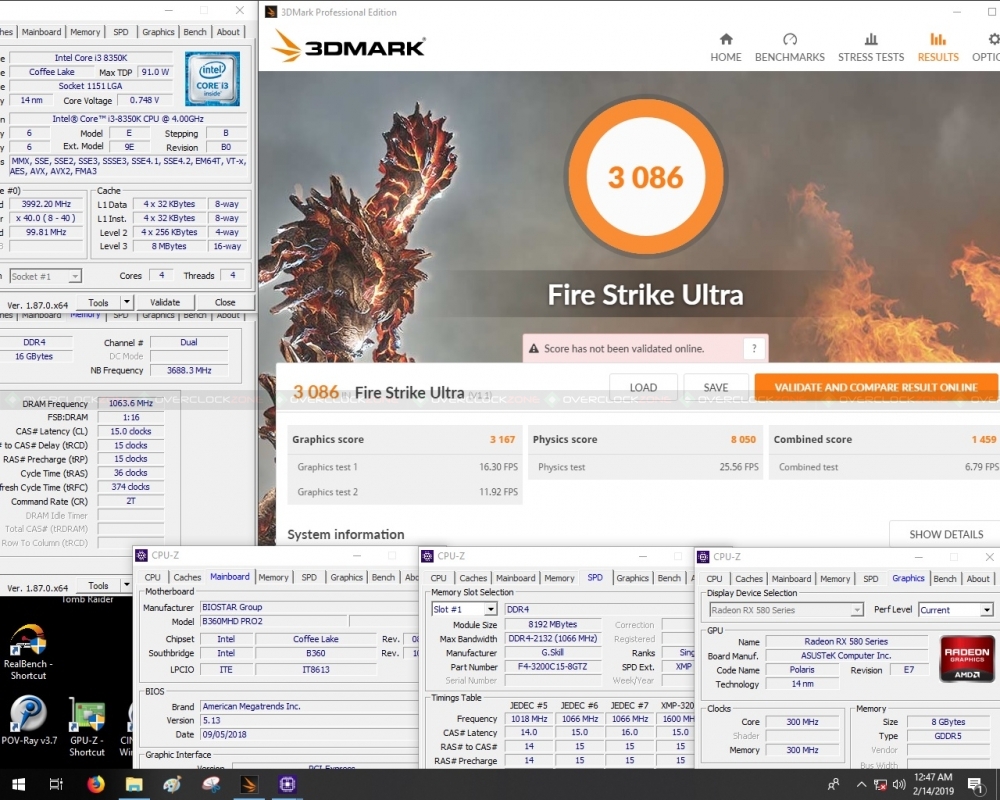This screenshot has height=800, width=1000.
Task: Click the mainboard model field B360MHD PRO2
Action: coord(274,621)
